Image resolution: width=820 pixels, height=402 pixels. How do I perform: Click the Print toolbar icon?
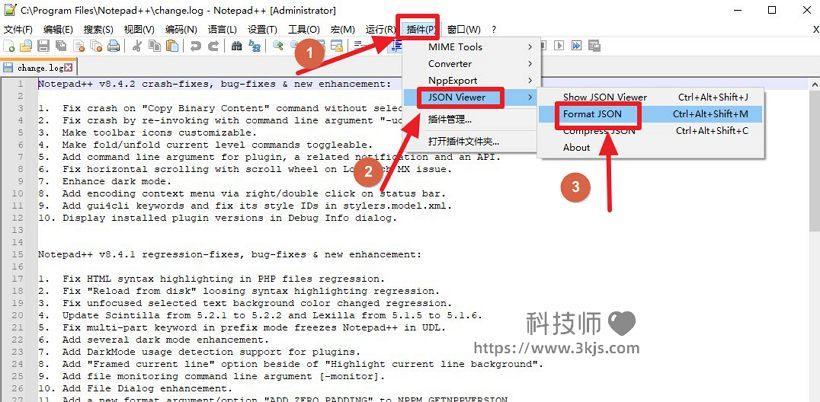pos(113,47)
